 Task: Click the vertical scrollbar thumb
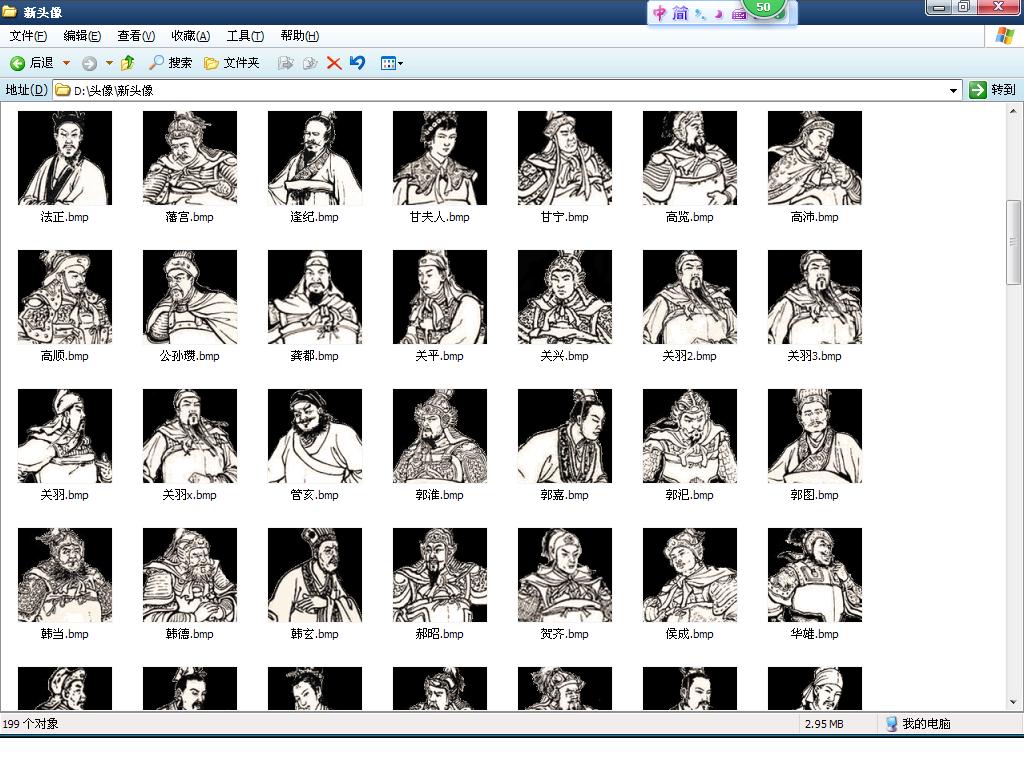pyautogui.click(x=1014, y=242)
